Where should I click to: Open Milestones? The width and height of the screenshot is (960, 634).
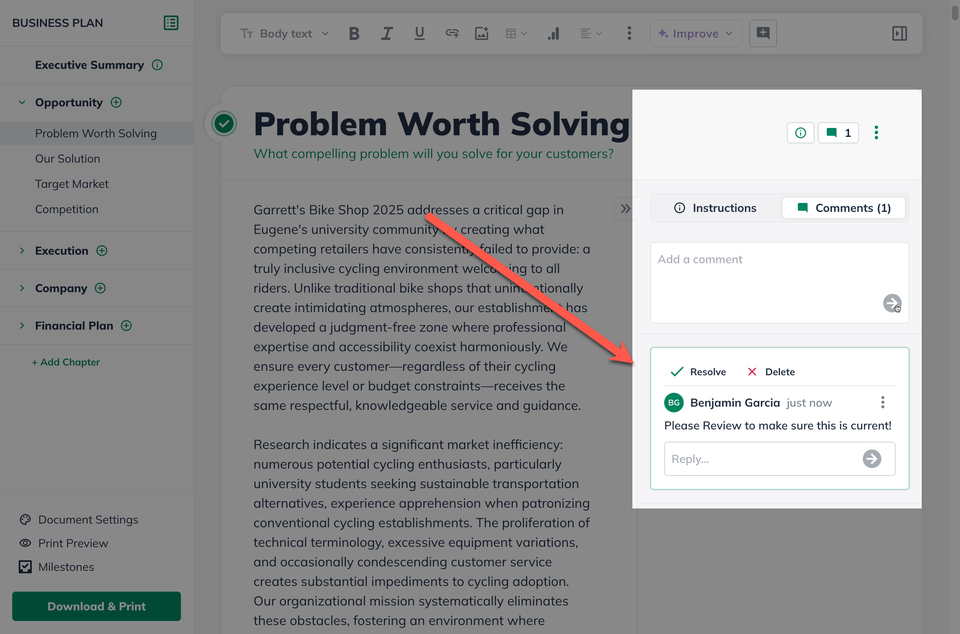[56, 567]
